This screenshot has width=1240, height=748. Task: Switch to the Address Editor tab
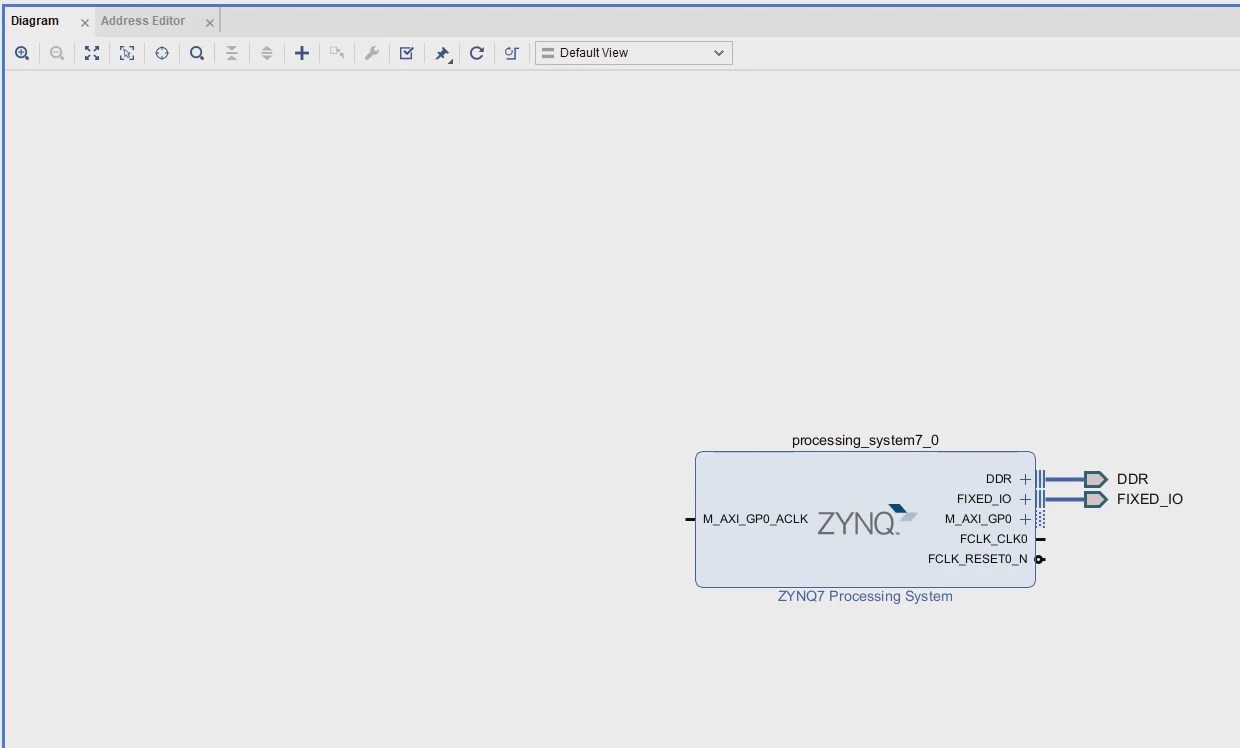pyautogui.click(x=143, y=21)
